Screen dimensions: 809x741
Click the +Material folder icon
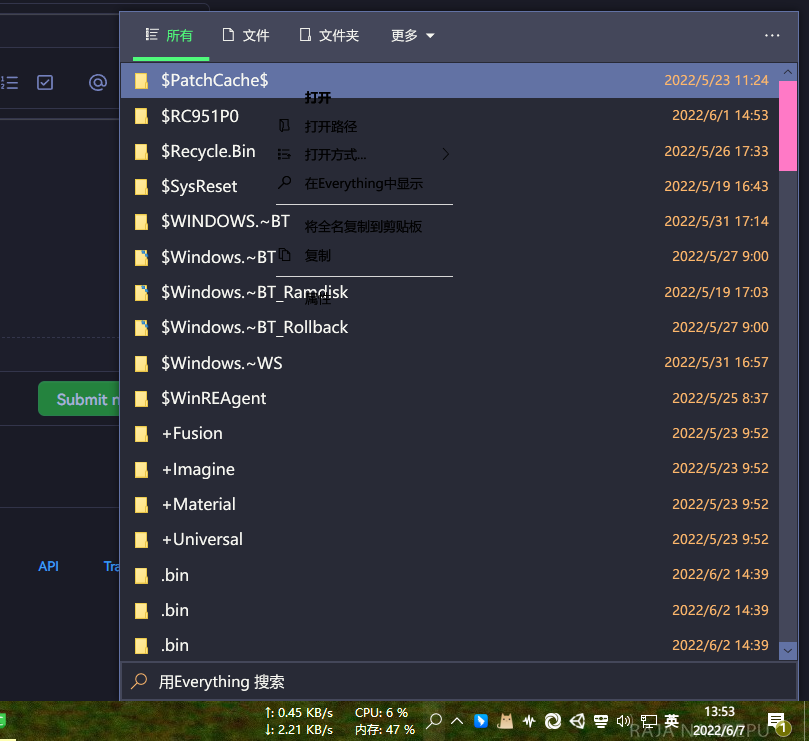click(141, 505)
